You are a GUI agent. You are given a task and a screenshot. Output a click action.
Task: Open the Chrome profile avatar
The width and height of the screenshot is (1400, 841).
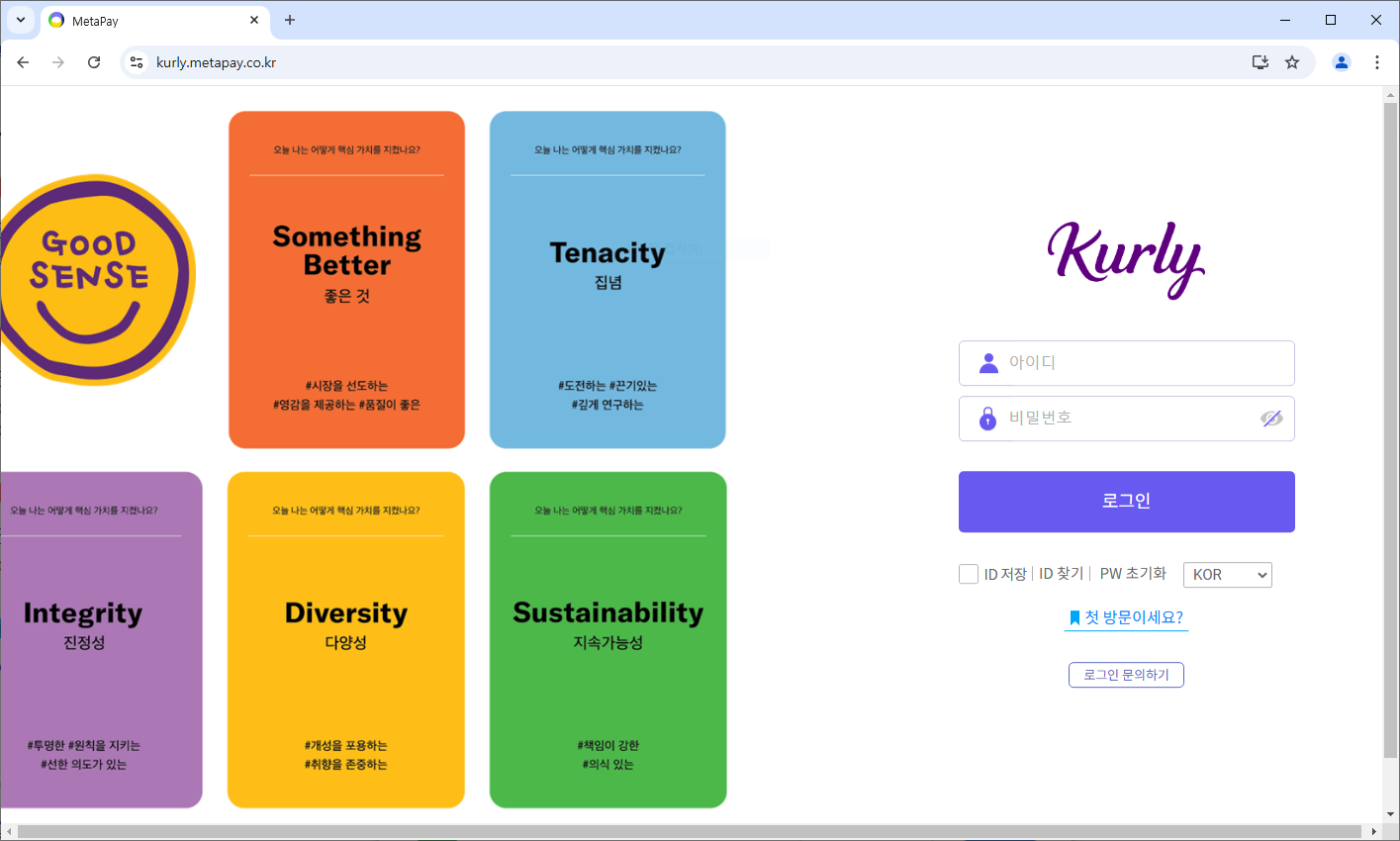pyautogui.click(x=1342, y=62)
